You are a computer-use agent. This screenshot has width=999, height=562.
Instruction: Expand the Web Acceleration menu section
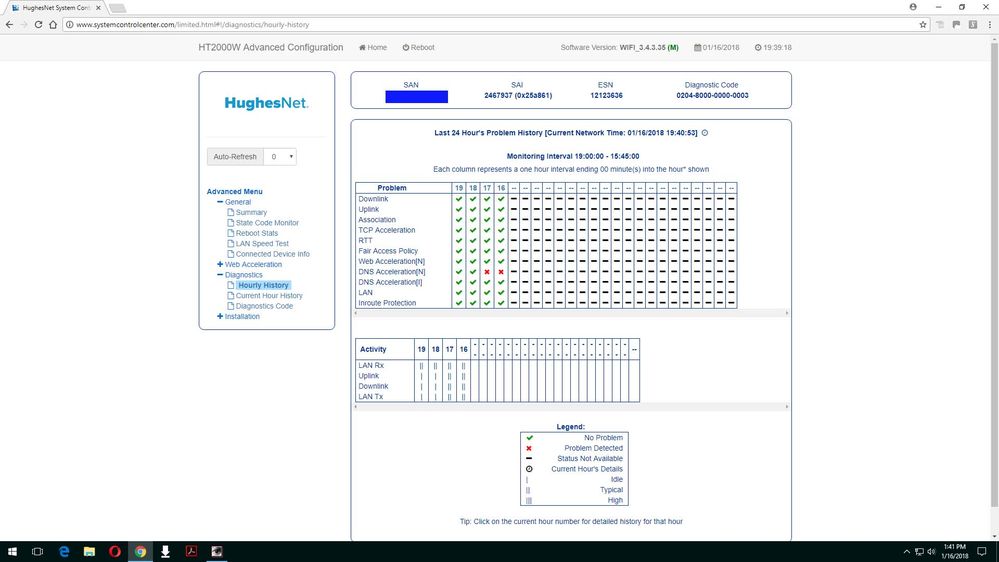220,264
